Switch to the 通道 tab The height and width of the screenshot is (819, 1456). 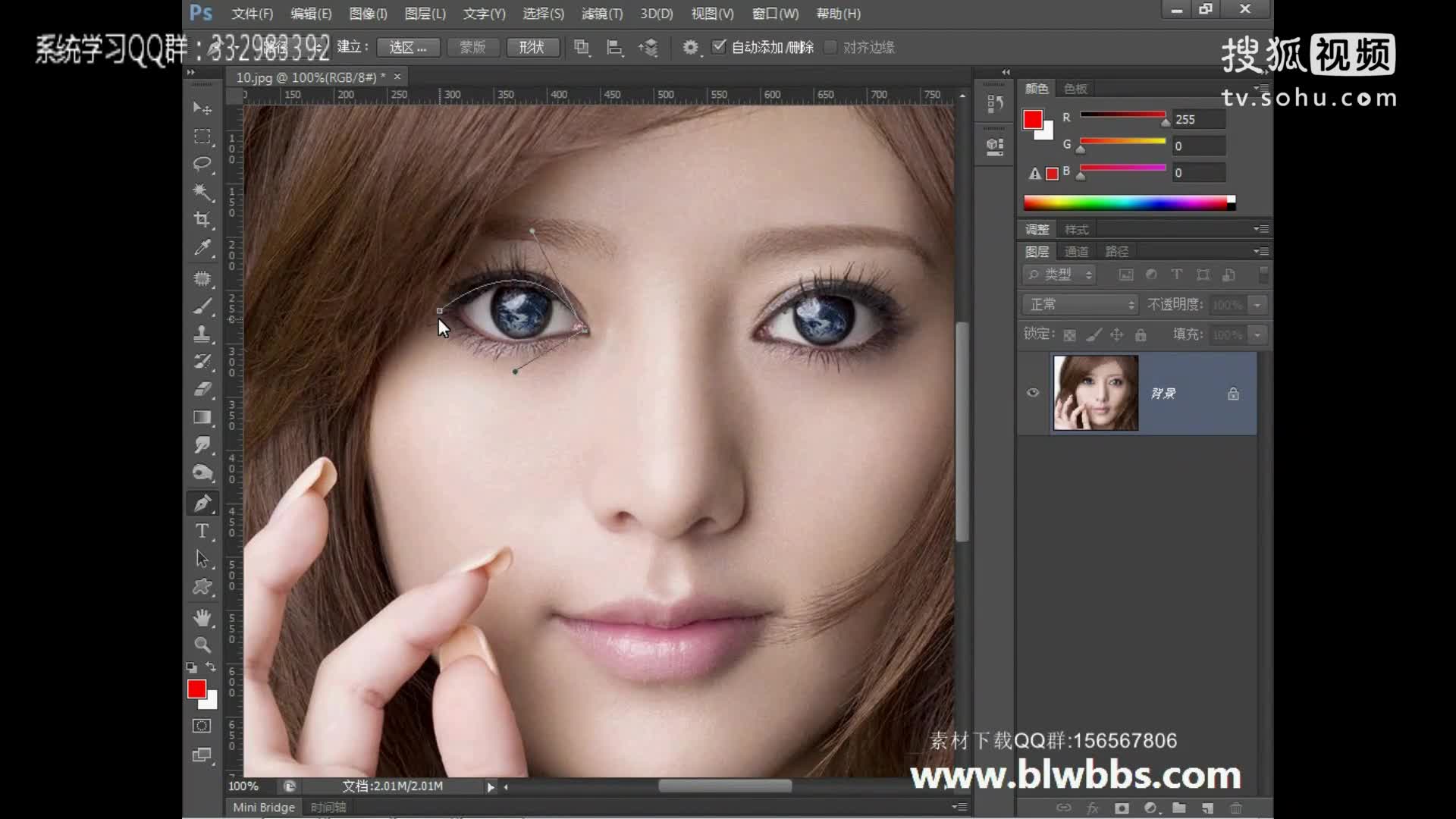pos(1076,251)
